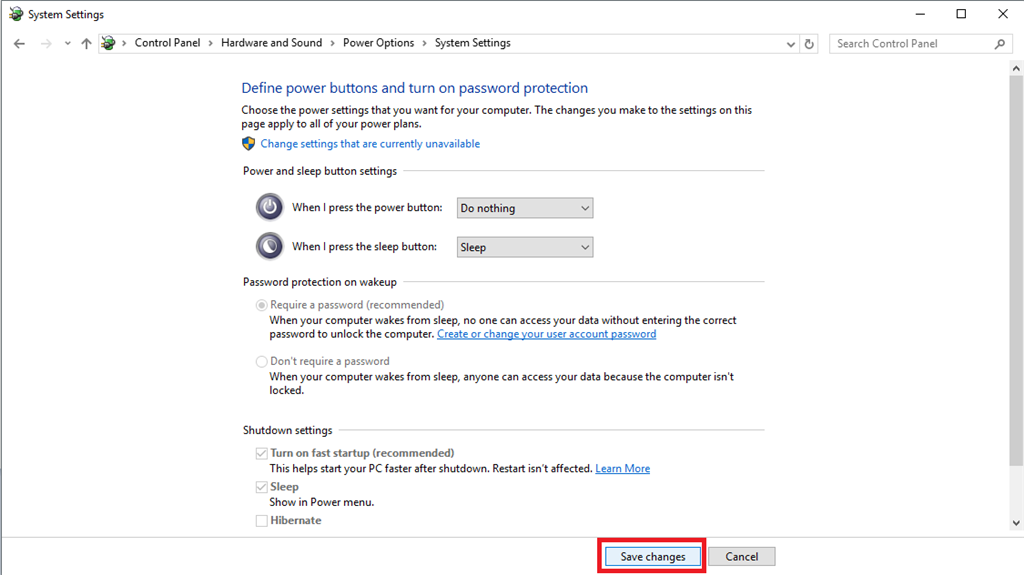The height and width of the screenshot is (575, 1024).
Task: Toggle the Sleep power menu checkbox
Action: point(261,487)
